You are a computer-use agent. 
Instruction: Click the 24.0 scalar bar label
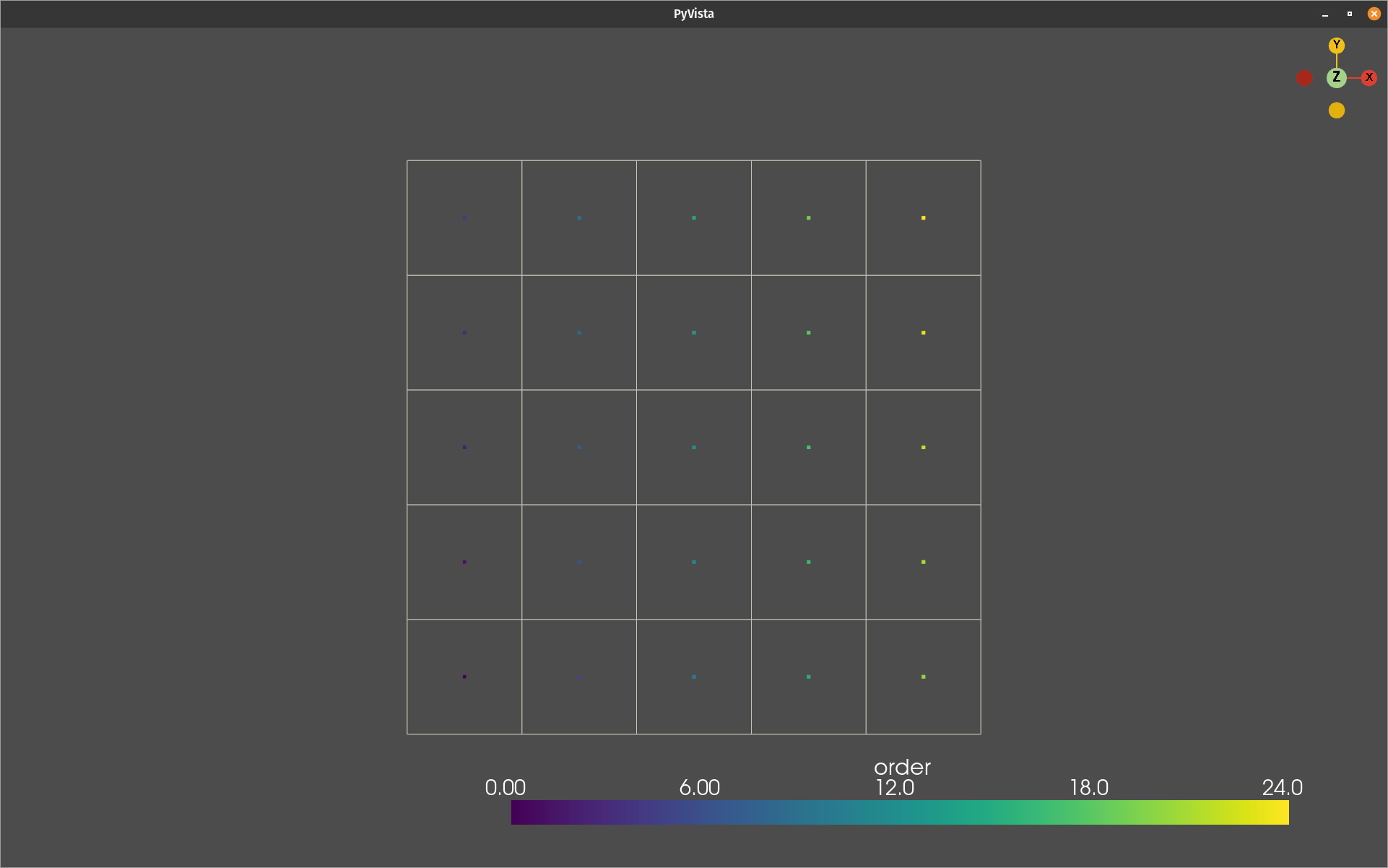coord(1283,787)
